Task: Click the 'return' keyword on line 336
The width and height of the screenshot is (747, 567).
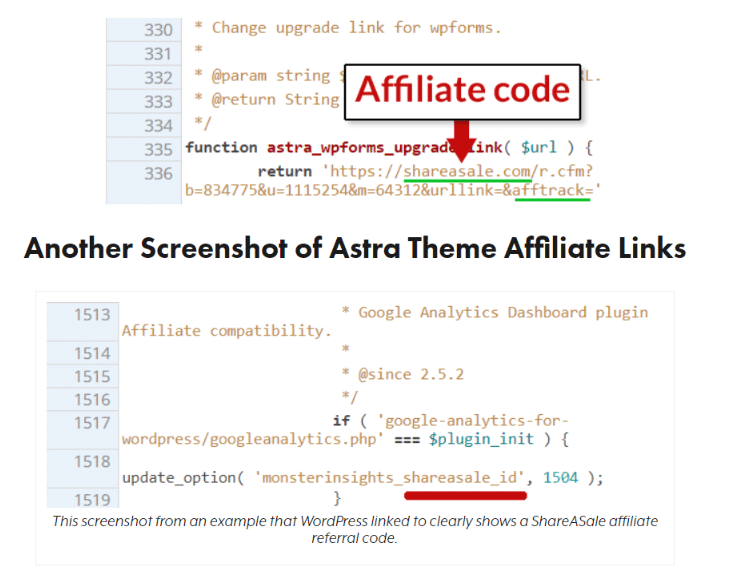Action: click(284, 172)
